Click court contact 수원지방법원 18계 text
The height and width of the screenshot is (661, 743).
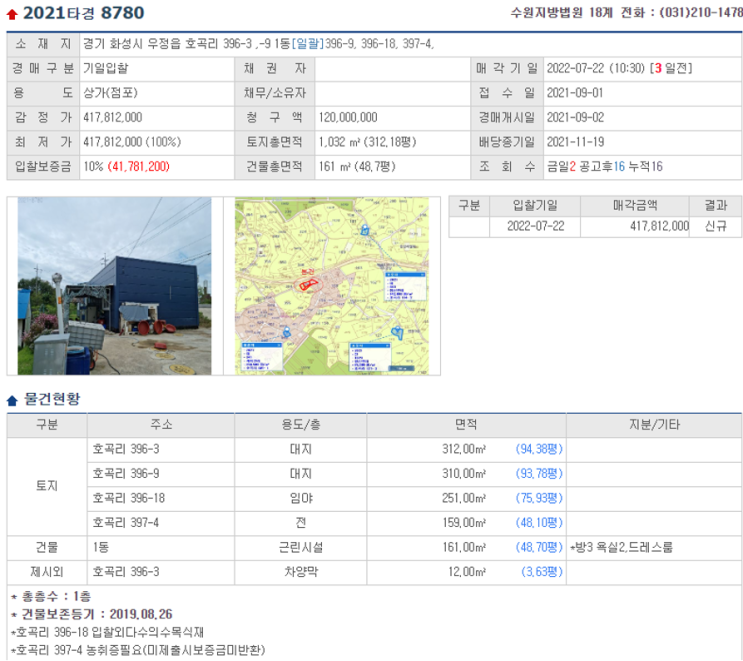coord(562,13)
